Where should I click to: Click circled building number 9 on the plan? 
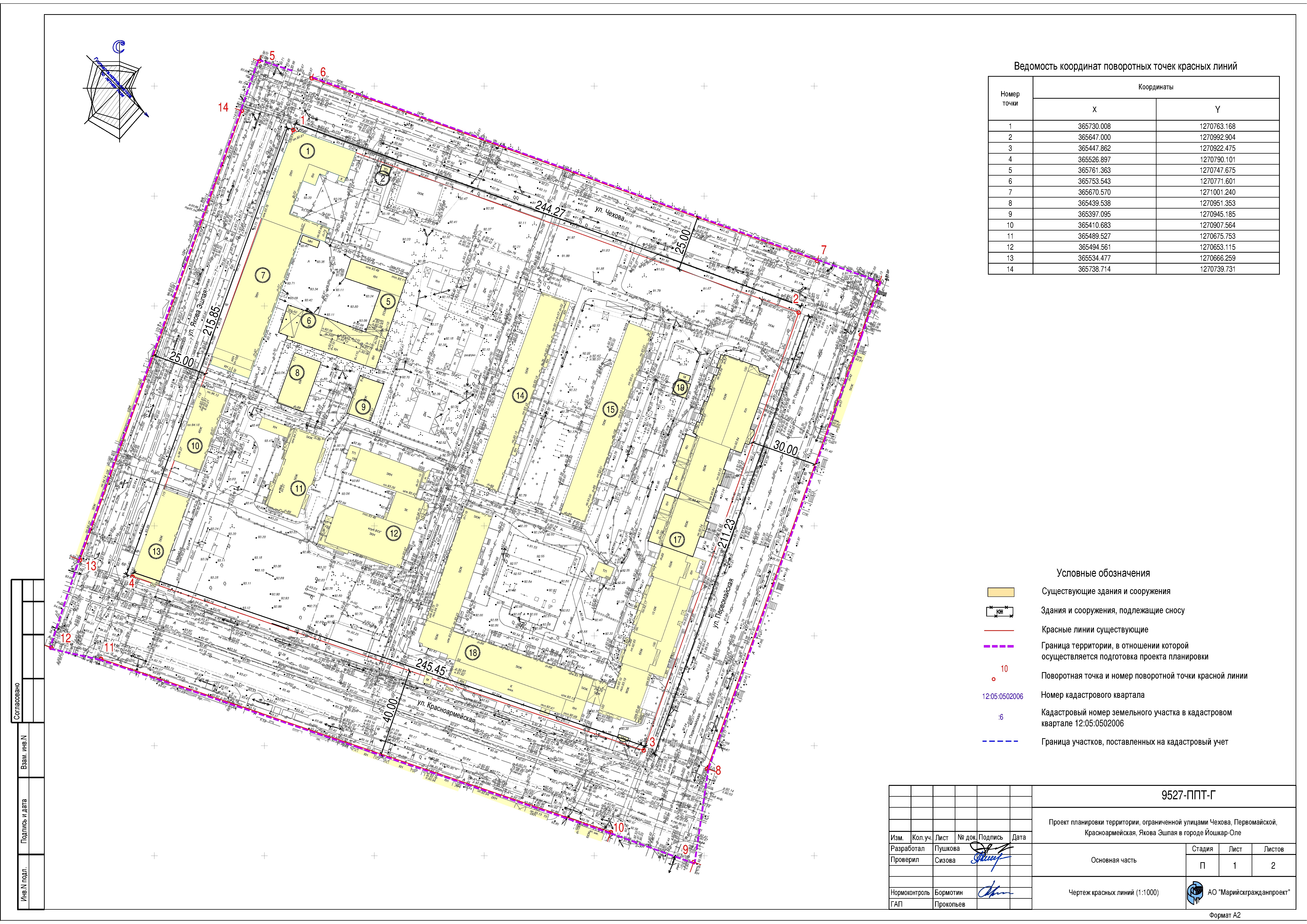[x=363, y=407]
